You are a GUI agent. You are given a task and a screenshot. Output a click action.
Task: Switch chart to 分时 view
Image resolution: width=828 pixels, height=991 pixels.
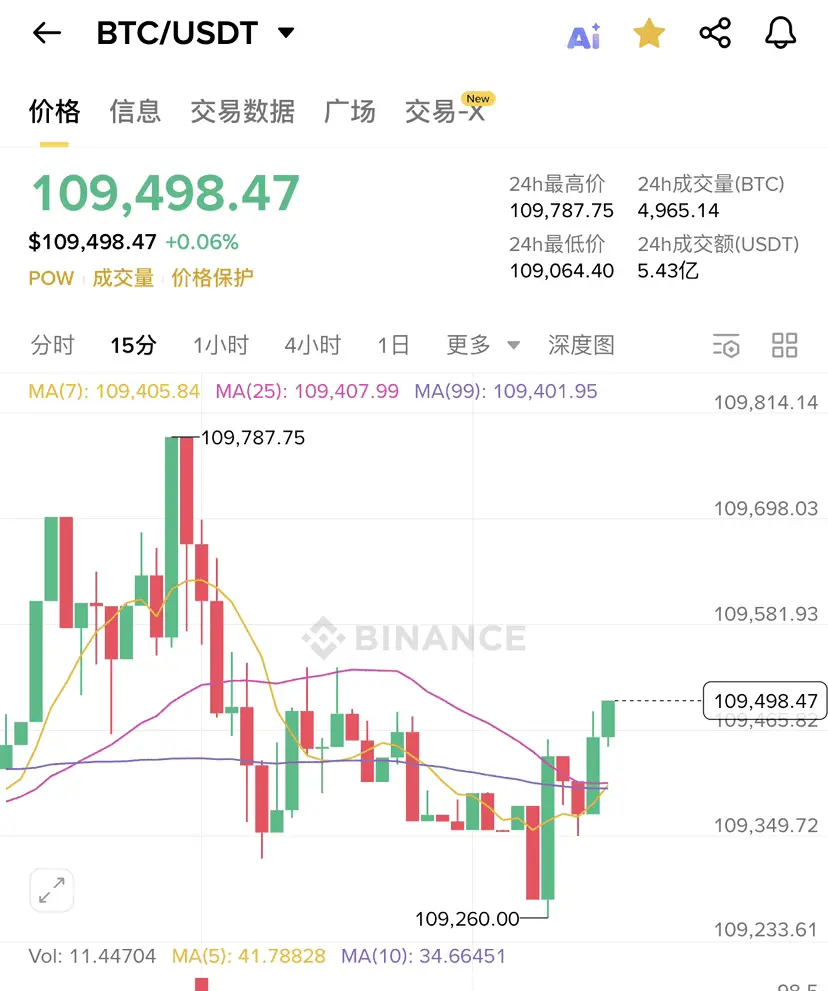click(x=52, y=345)
